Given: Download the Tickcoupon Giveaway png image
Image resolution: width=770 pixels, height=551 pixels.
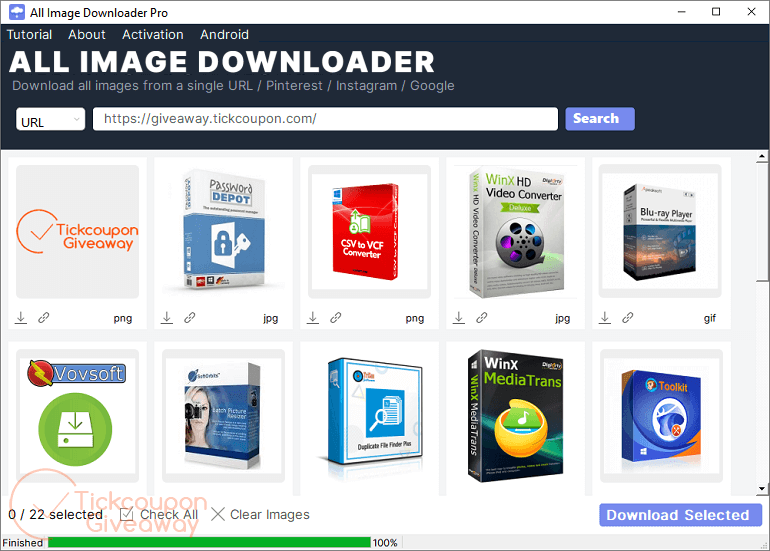Looking at the screenshot, I should click(21, 318).
